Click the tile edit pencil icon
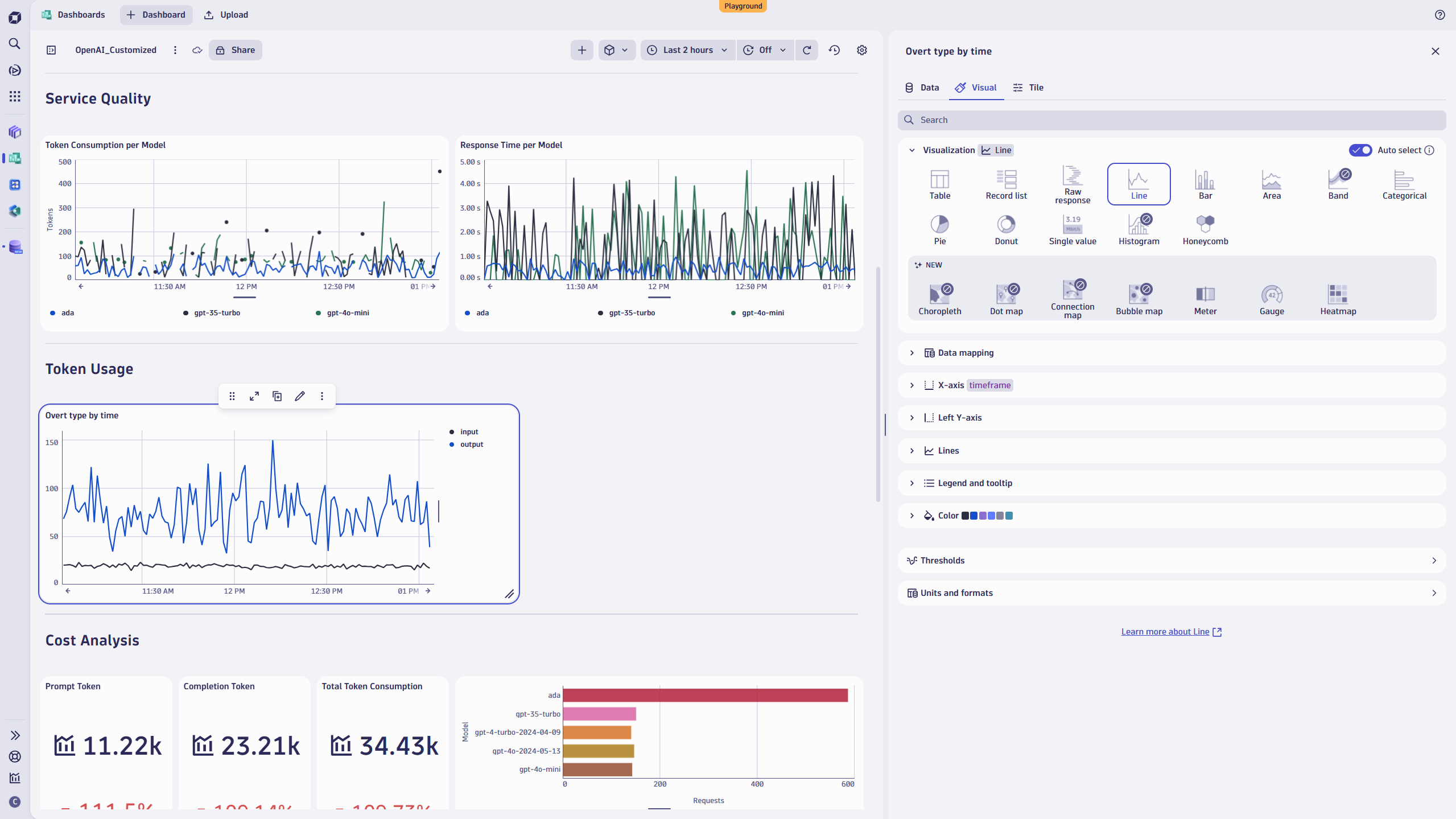Image resolution: width=1456 pixels, height=819 pixels. (300, 396)
